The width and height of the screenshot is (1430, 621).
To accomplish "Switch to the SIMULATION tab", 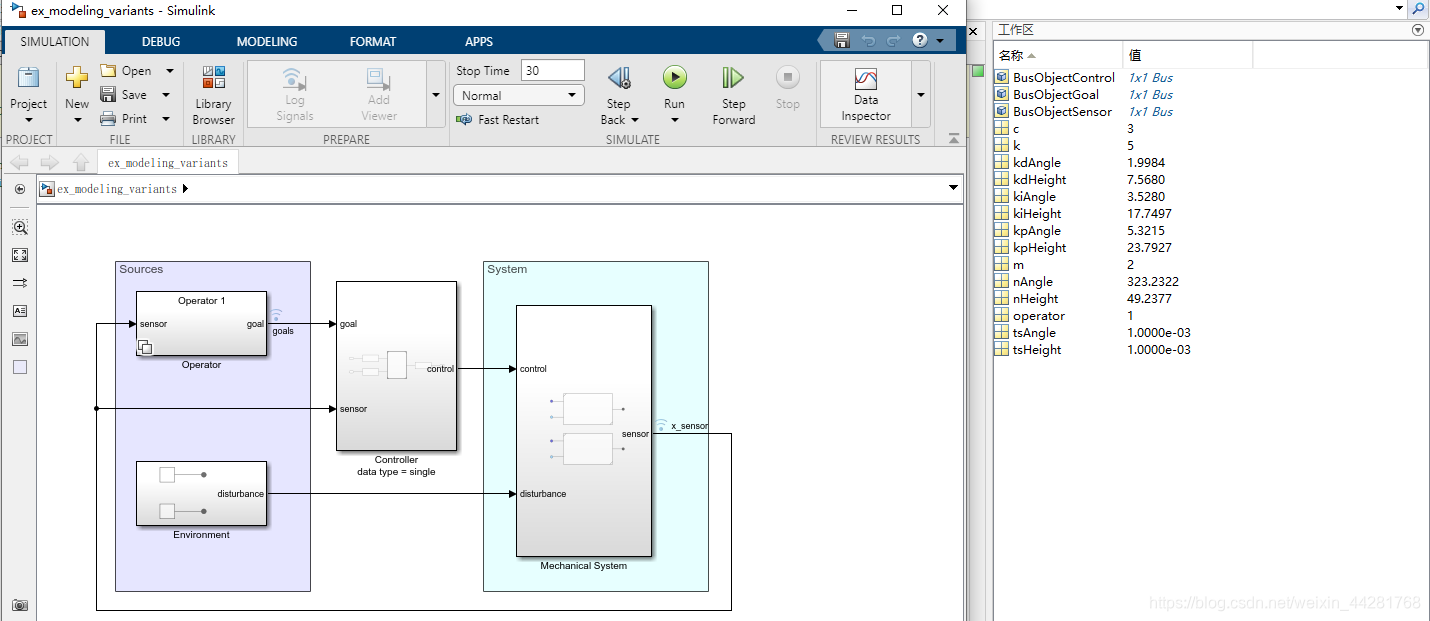I will click(x=55, y=42).
